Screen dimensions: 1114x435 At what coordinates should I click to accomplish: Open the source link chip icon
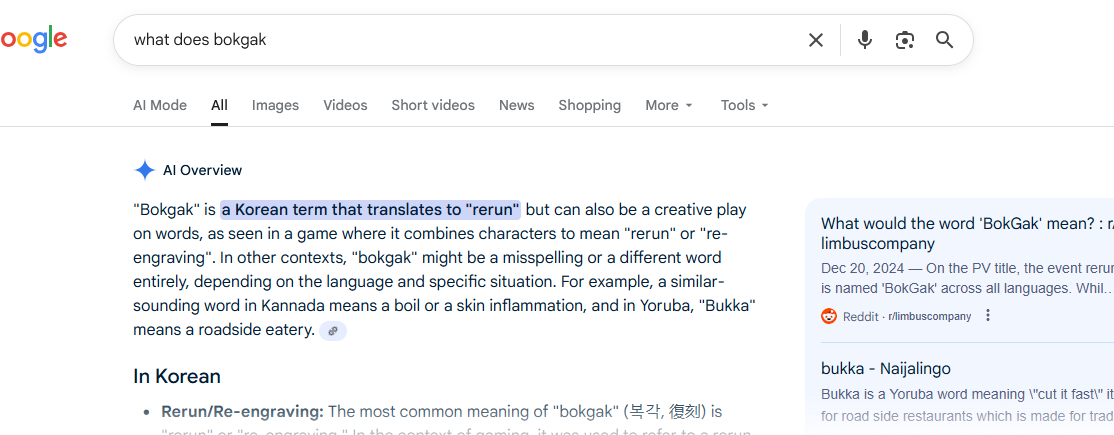(x=332, y=331)
